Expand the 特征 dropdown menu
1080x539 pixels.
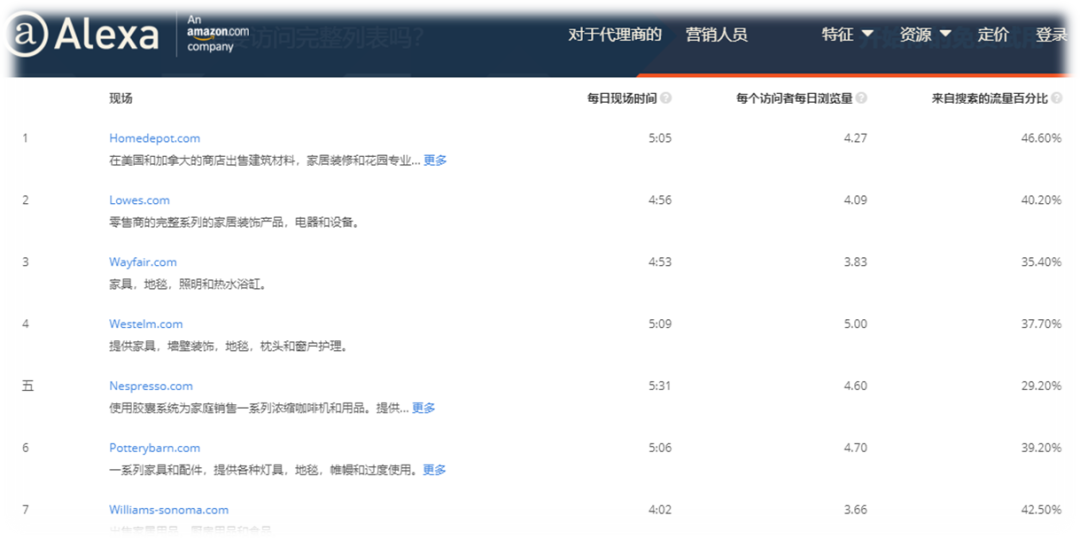click(x=847, y=35)
